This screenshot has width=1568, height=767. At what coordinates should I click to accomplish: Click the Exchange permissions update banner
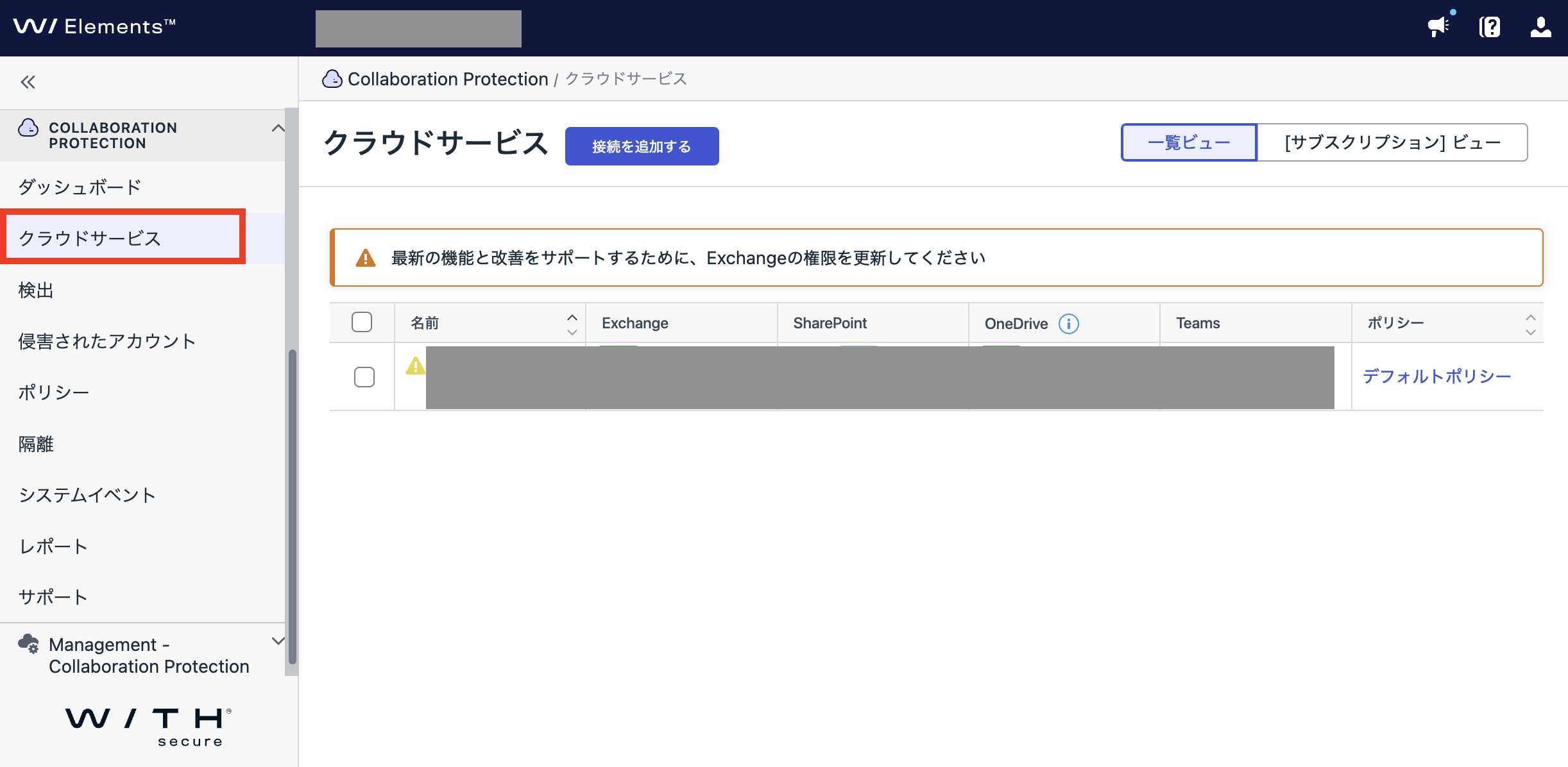(x=936, y=258)
